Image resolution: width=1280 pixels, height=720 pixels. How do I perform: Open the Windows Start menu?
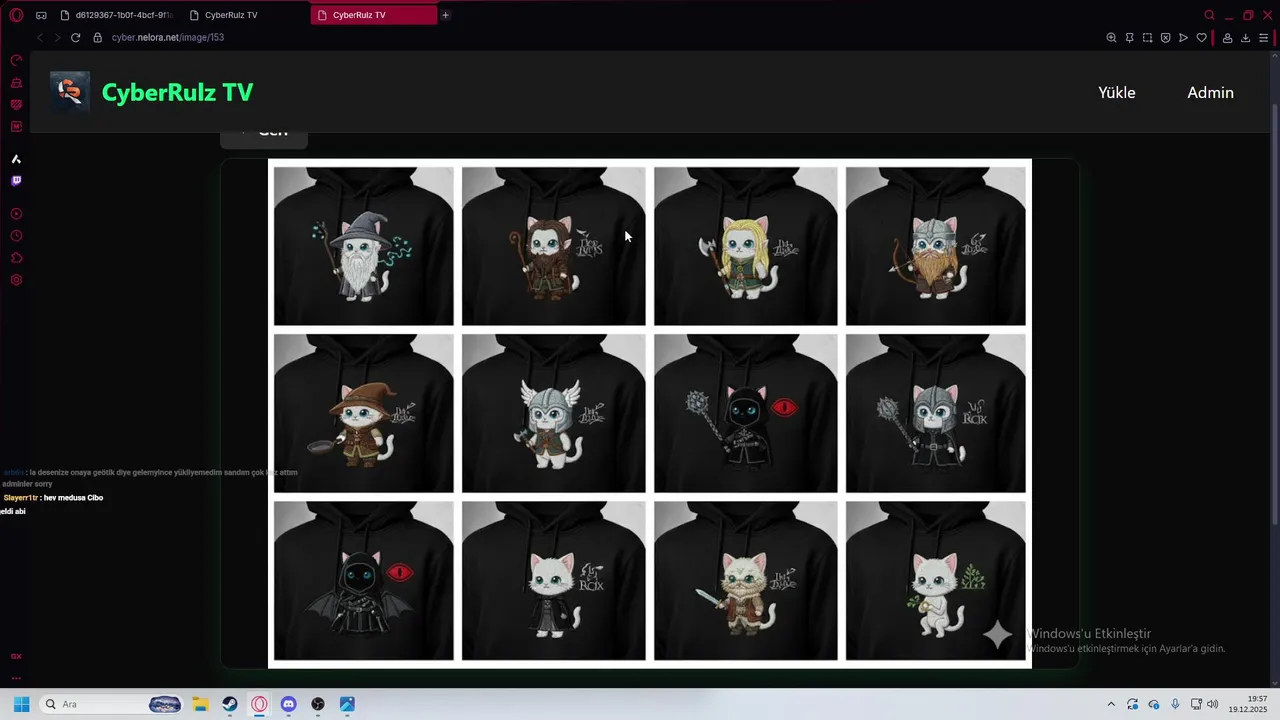(x=21, y=704)
